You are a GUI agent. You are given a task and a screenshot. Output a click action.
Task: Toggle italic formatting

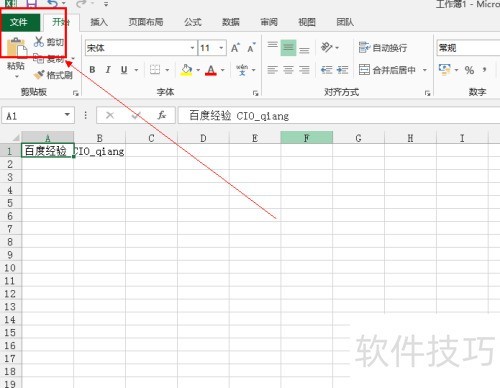coord(108,70)
